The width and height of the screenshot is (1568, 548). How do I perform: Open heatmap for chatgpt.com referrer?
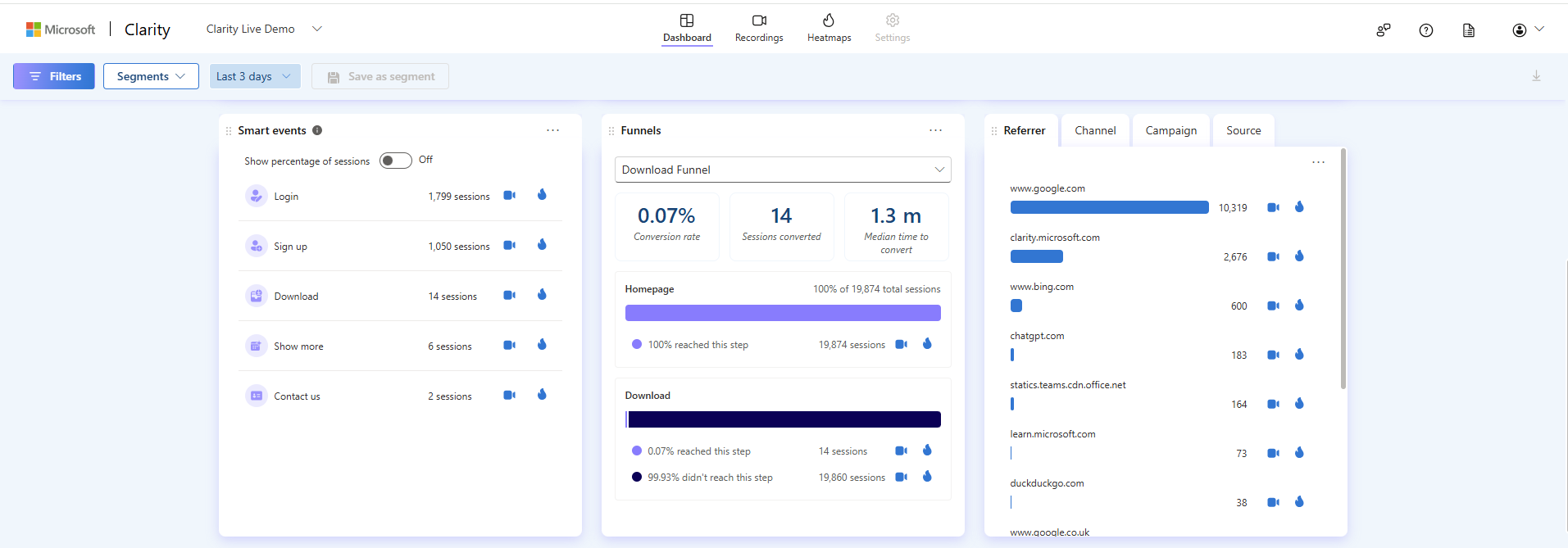tap(1299, 355)
